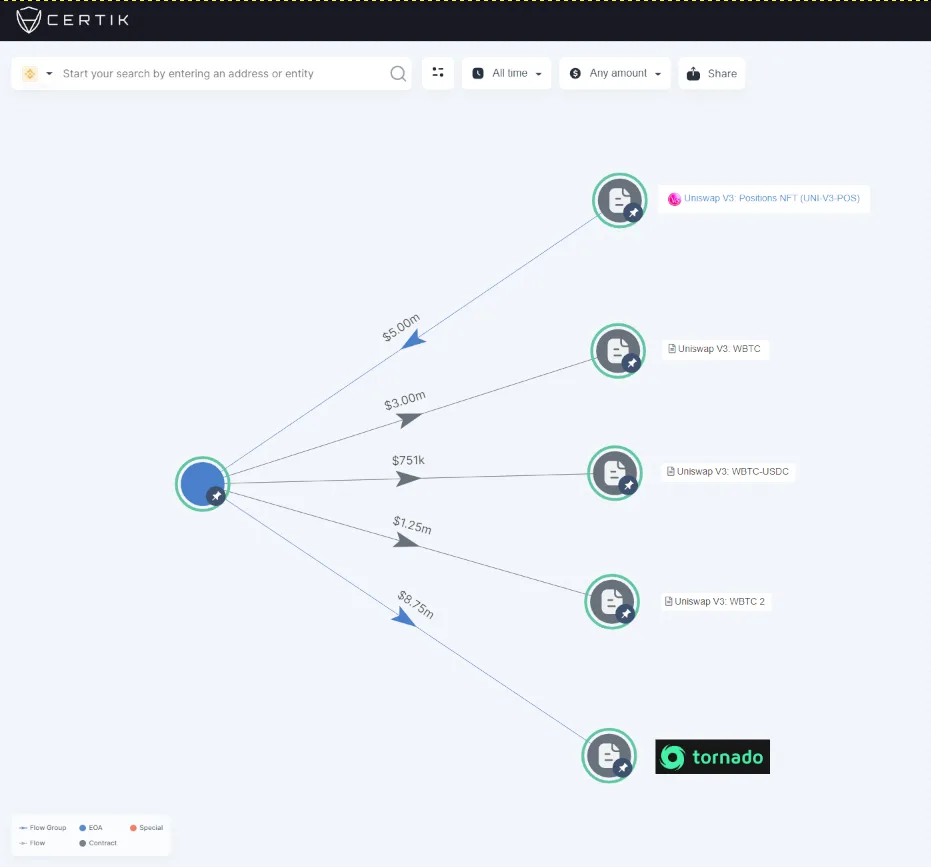The width and height of the screenshot is (931, 867).
Task: Click the $3.00m flow arrow
Action: click(409, 420)
